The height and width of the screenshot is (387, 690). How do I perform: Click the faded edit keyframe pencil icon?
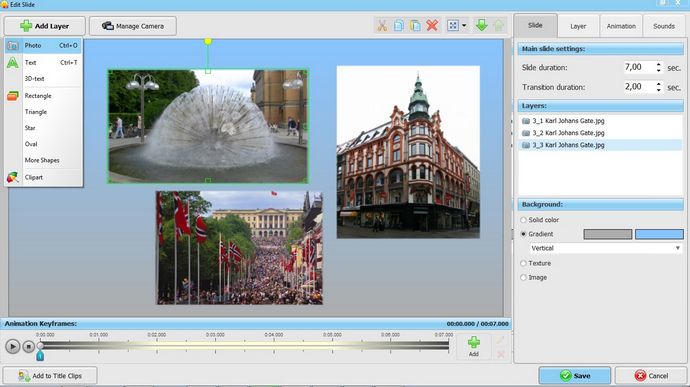pos(500,340)
